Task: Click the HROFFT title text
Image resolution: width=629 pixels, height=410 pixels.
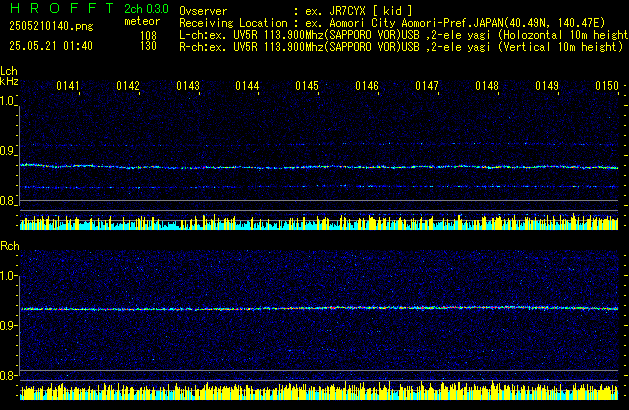Action: tap(62, 8)
